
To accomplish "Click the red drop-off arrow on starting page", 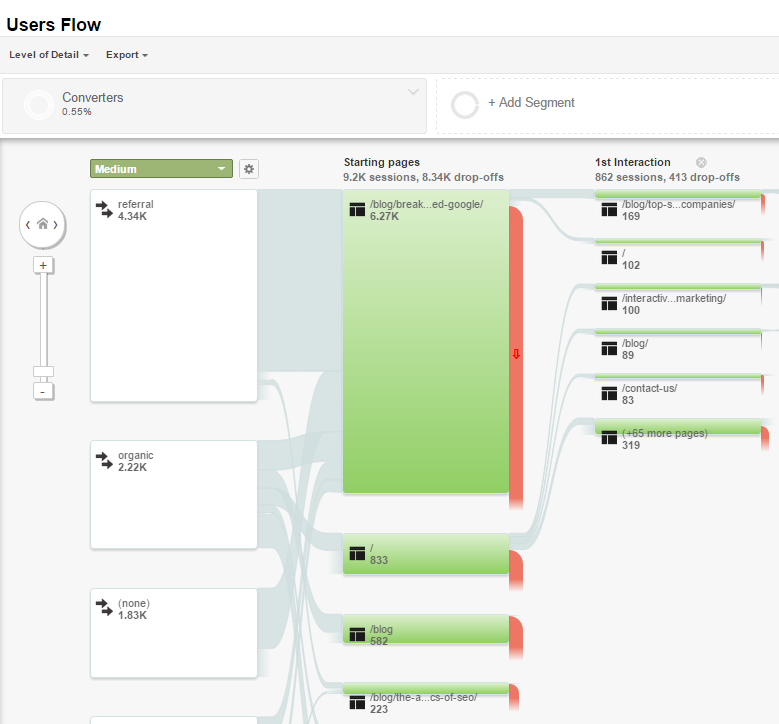I will (x=516, y=354).
